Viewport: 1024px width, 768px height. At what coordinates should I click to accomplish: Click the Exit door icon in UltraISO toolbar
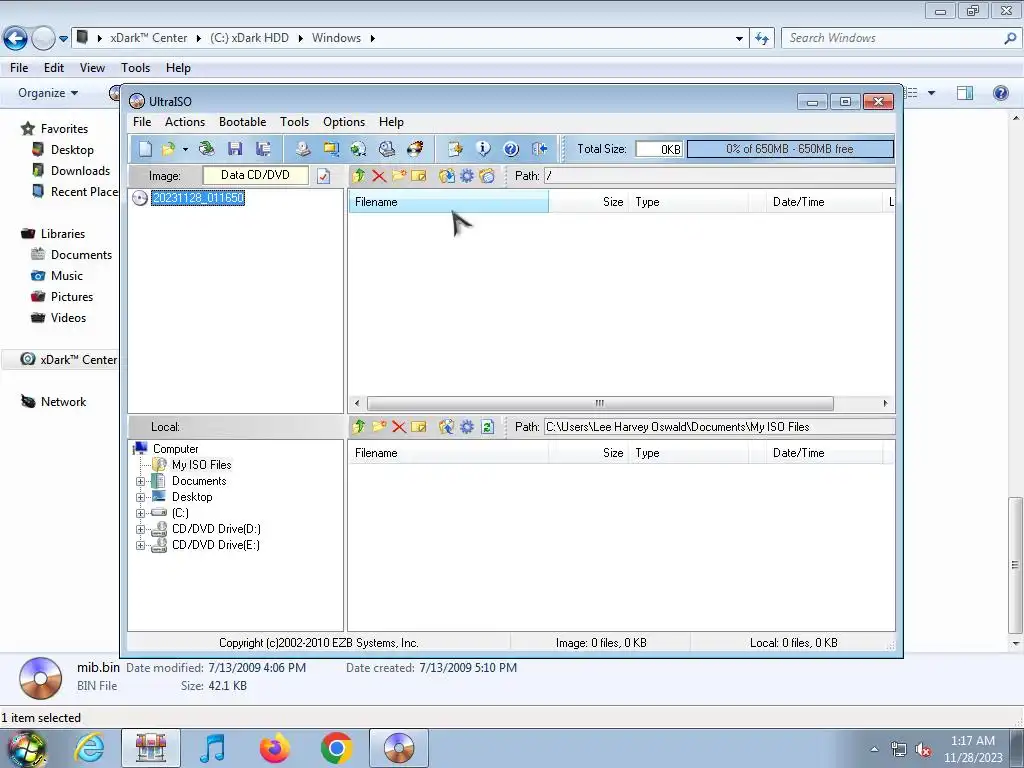[539, 149]
